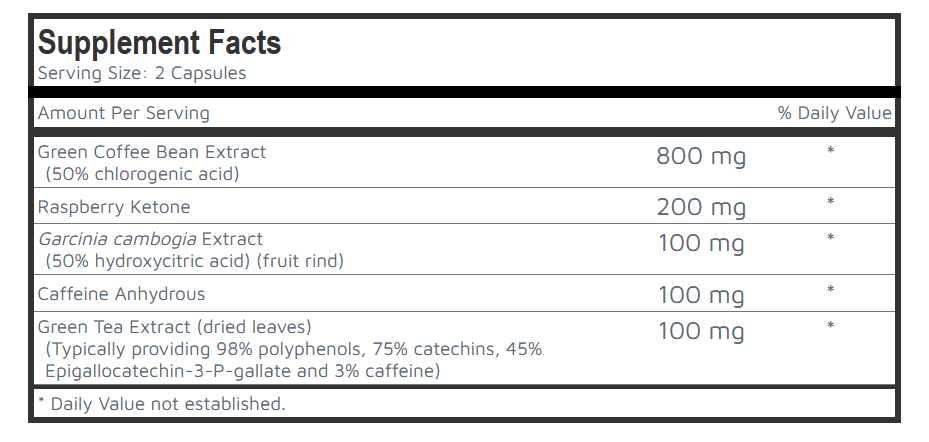Screen dimensions: 929x442
Task: Click the Epigallocatechin-3-P-gallate description line
Action: point(242,371)
